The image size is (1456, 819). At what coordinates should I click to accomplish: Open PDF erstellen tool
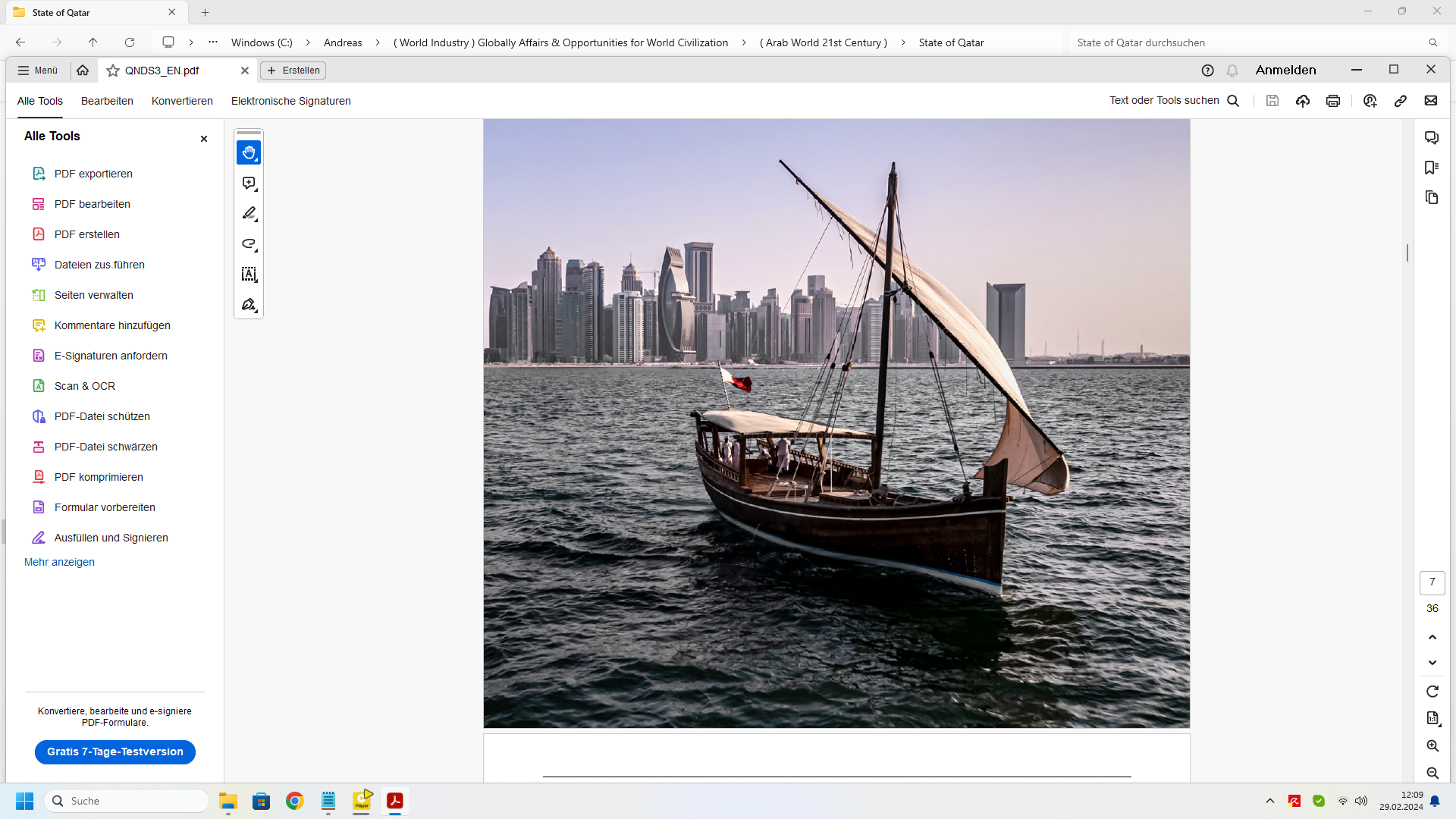click(86, 234)
